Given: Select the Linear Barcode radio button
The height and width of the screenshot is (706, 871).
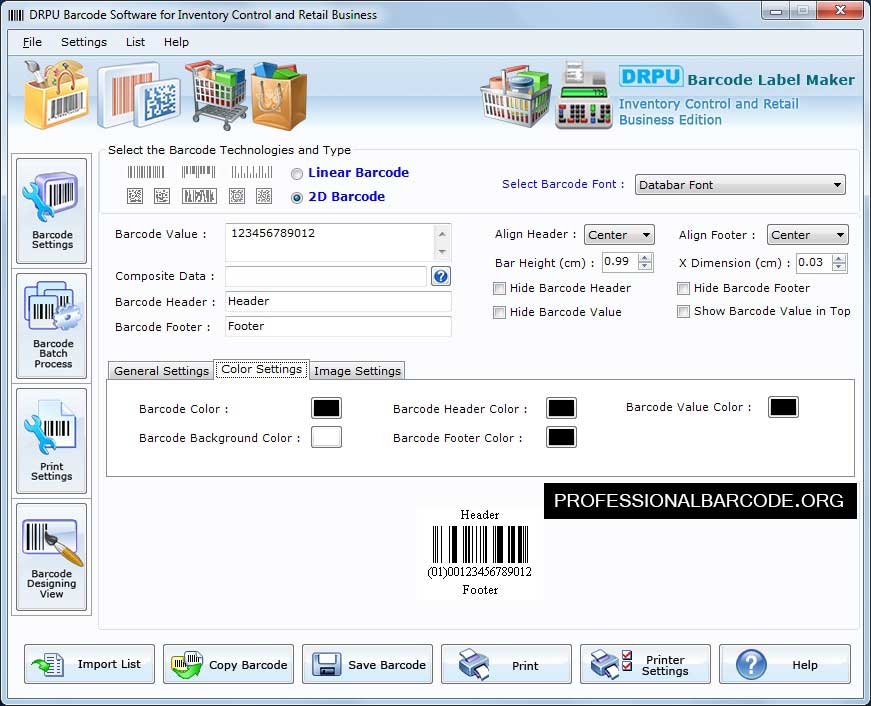Looking at the screenshot, I should point(297,174).
